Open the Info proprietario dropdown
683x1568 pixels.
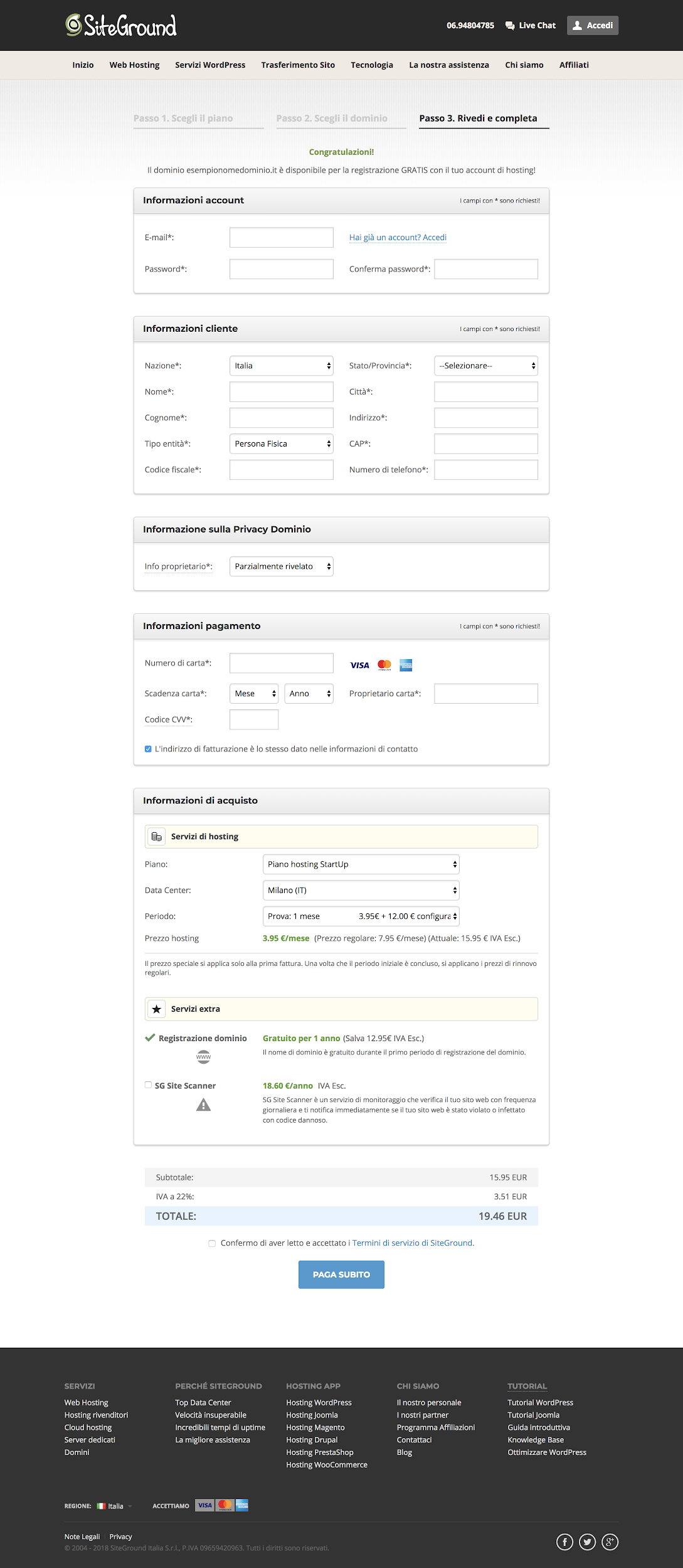(281, 566)
